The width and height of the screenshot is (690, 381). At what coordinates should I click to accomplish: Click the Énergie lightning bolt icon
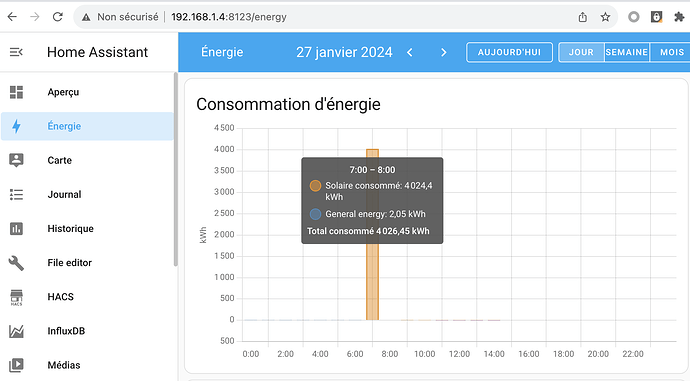(x=16, y=126)
